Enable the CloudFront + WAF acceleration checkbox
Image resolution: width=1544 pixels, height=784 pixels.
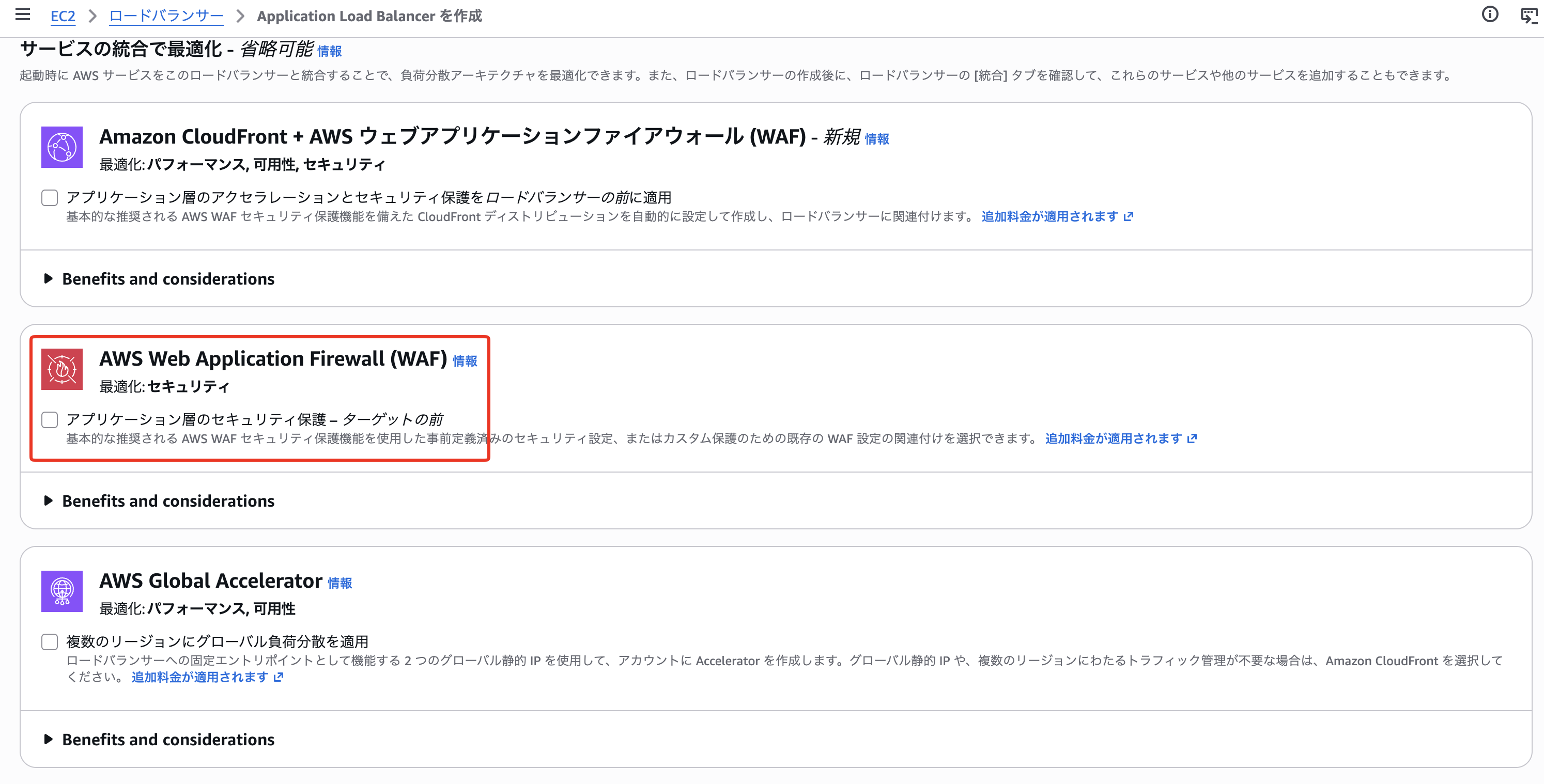click(50, 198)
